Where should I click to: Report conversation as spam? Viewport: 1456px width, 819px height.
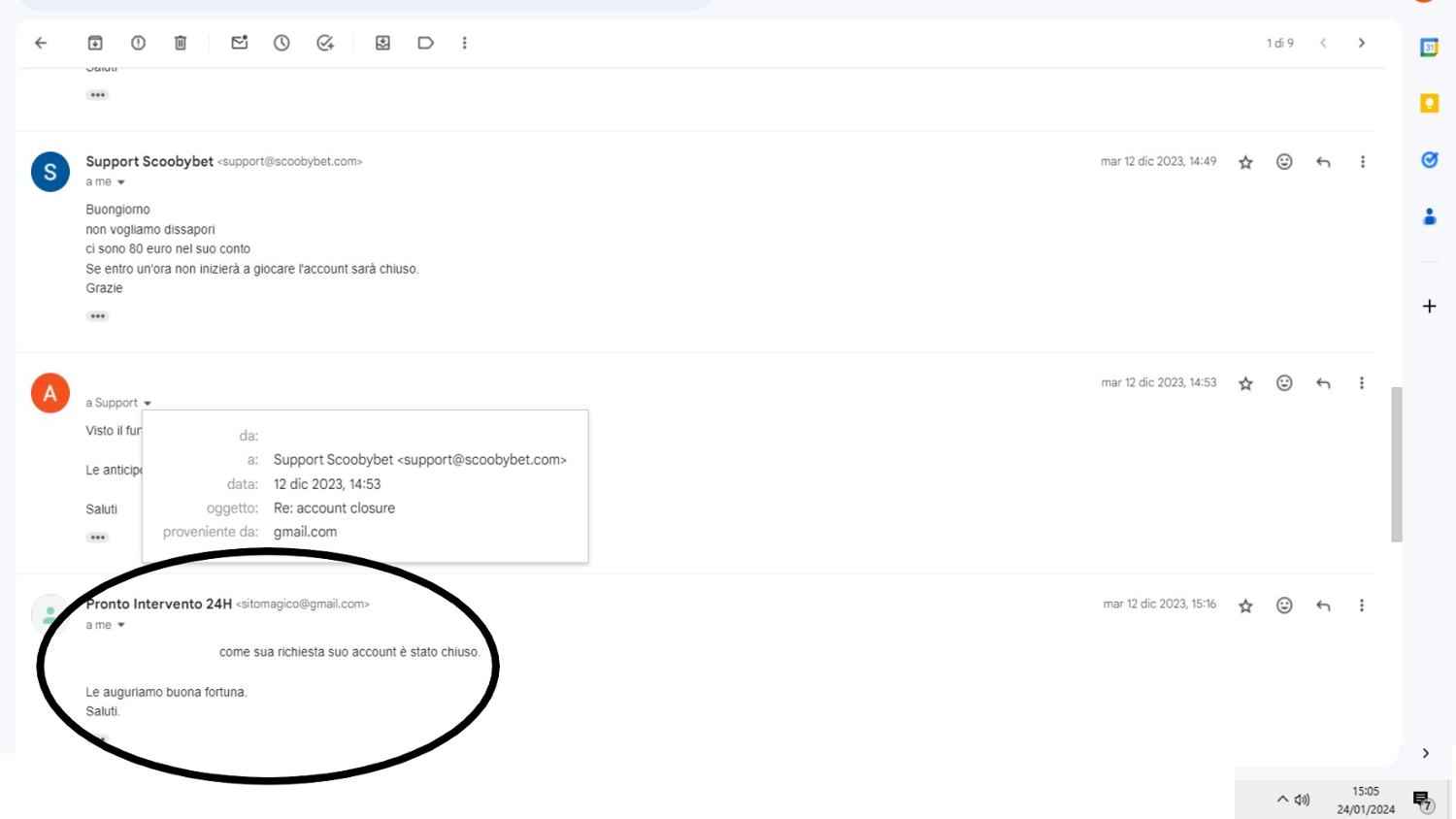click(x=138, y=43)
